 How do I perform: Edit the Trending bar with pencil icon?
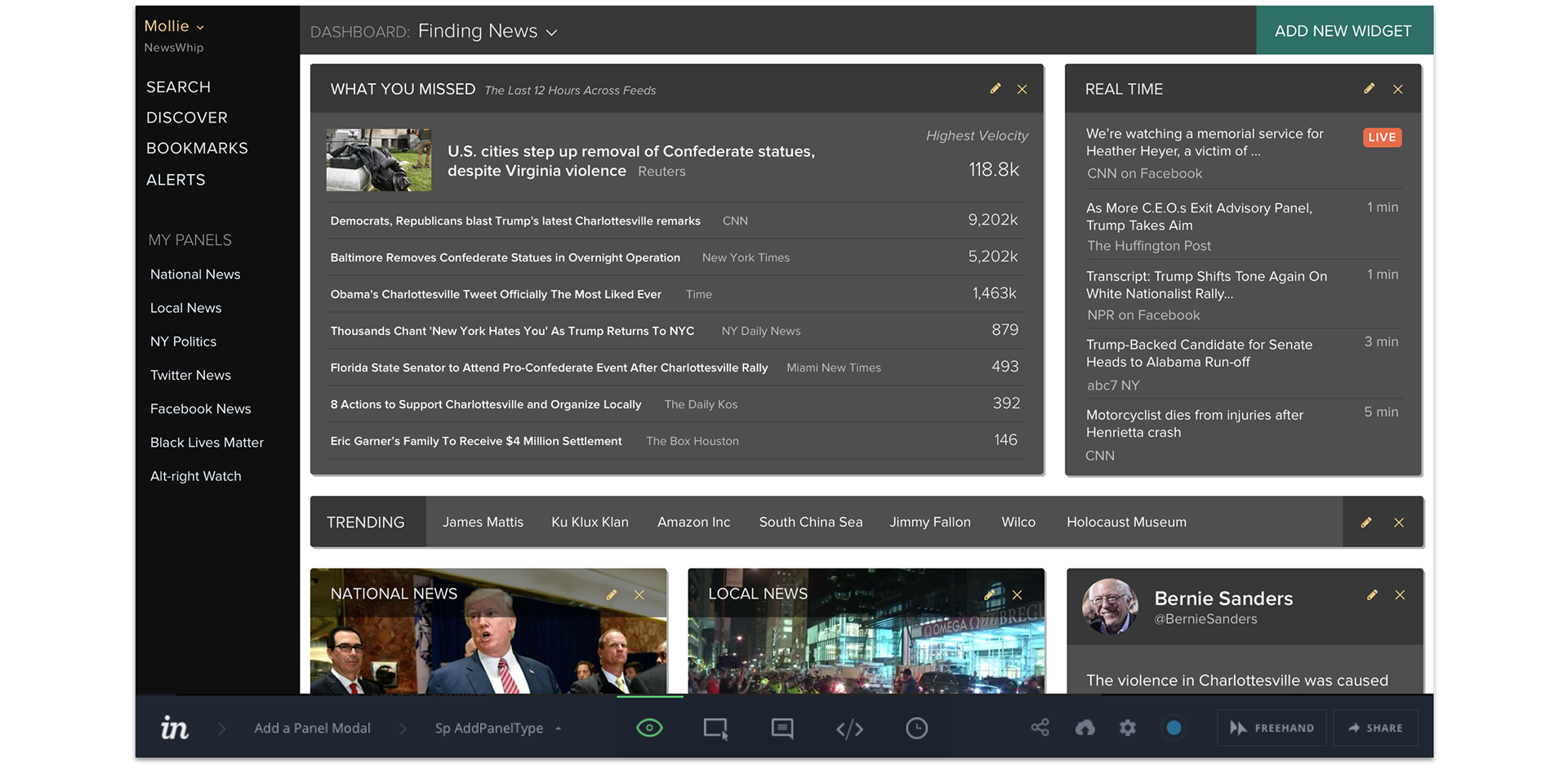click(x=1365, y=522)
